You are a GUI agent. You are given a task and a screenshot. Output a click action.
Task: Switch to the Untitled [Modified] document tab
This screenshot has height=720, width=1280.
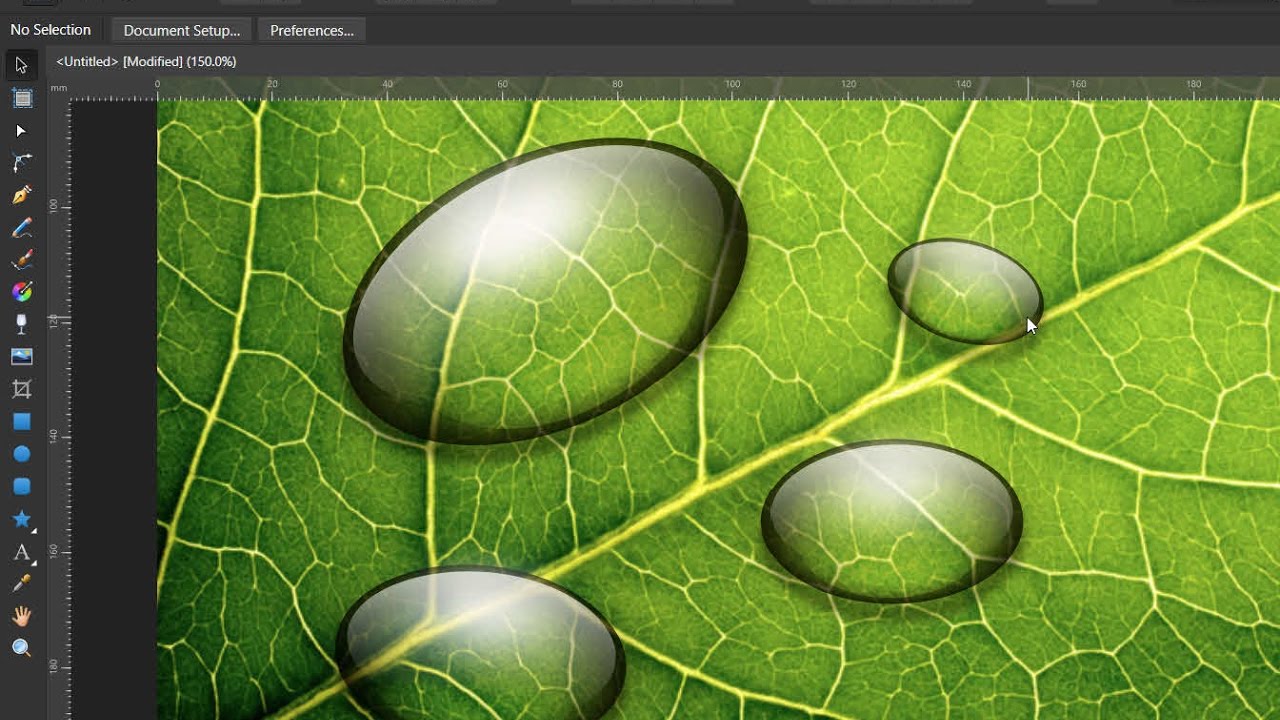pos(146,61)
